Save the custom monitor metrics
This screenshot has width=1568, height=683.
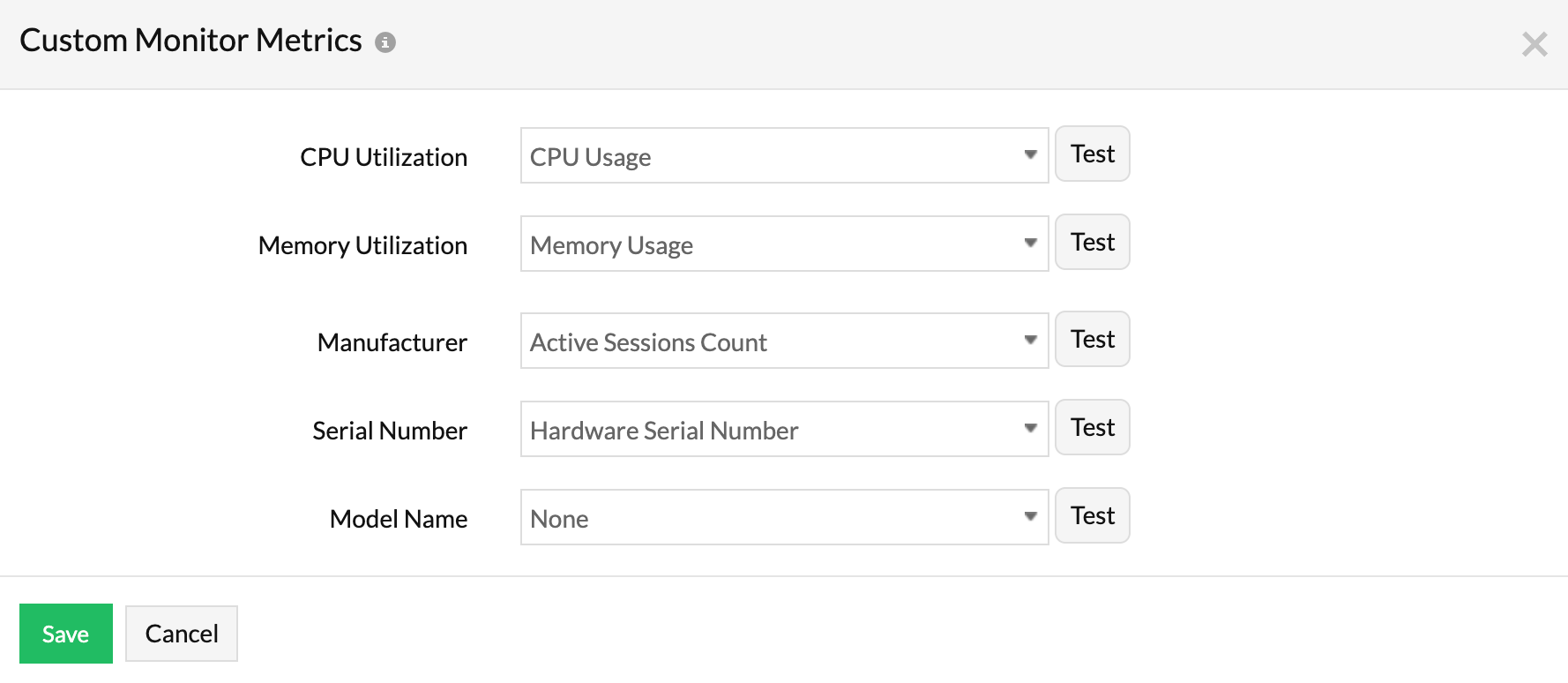66,634
